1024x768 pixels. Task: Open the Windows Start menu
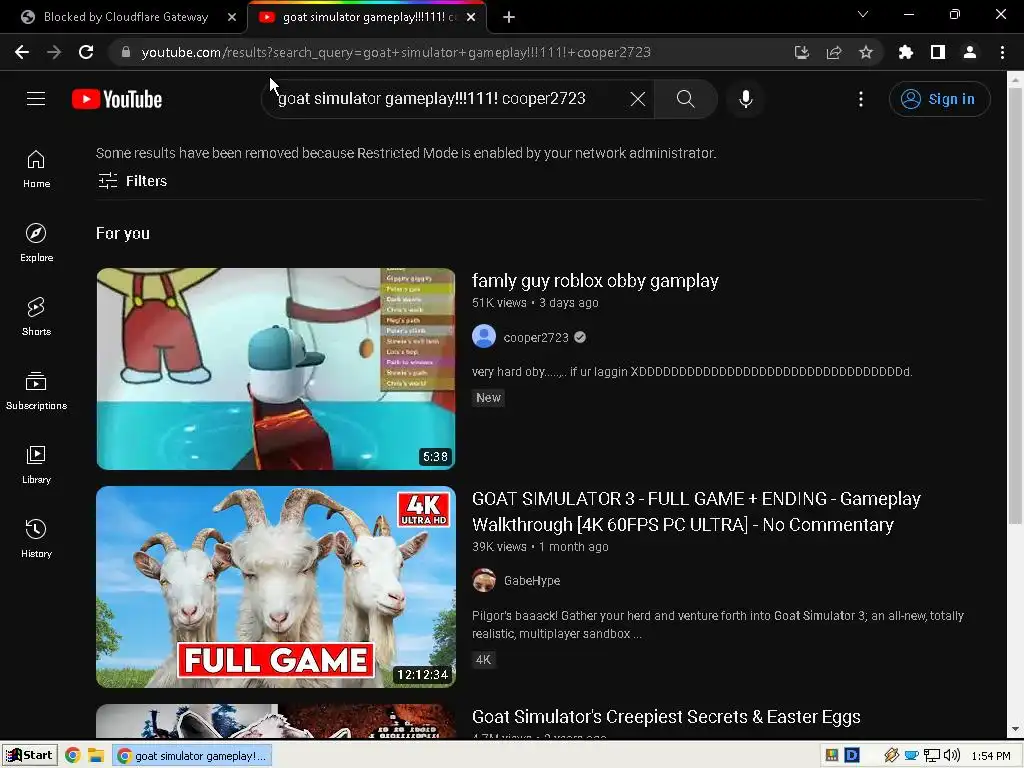coord(30,755)
